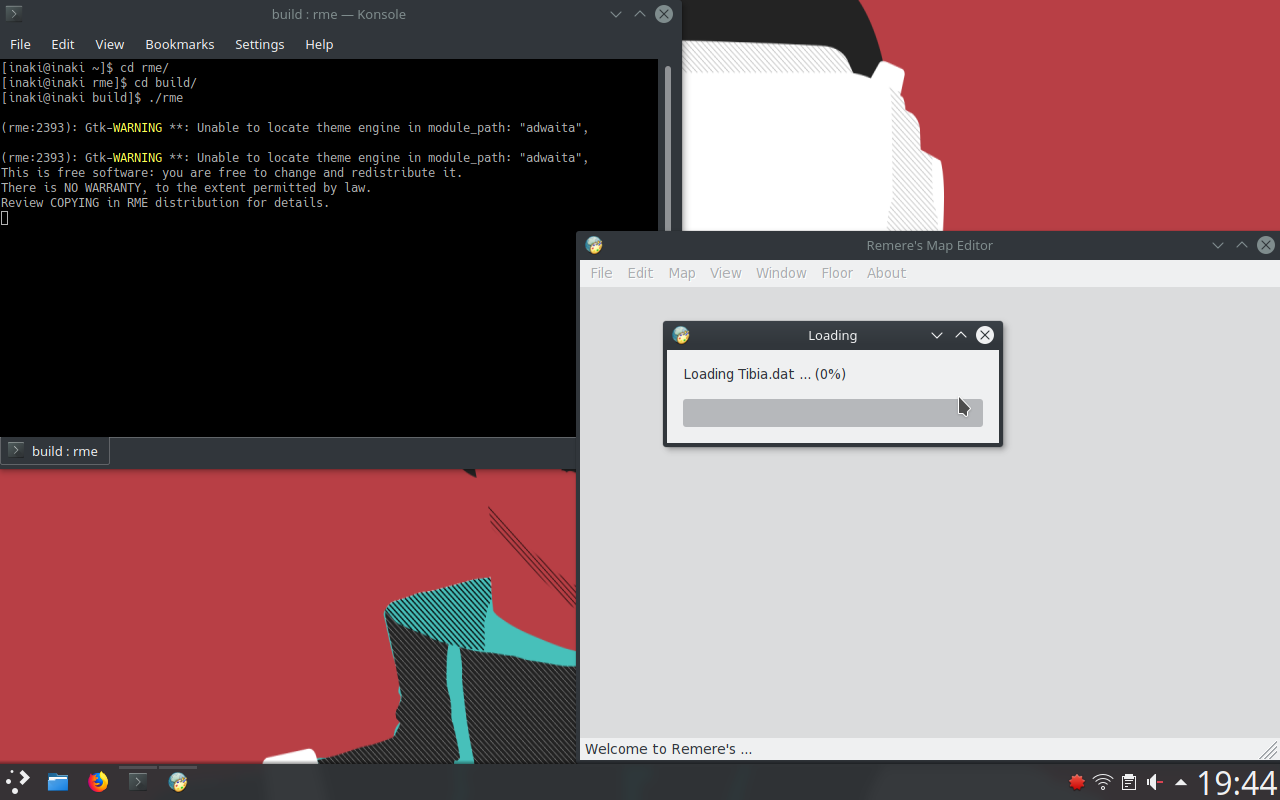Click the "cd build/" terminal line
Image resolution: width=1280 pixels, height=800 pixels.
click(99, 83)
